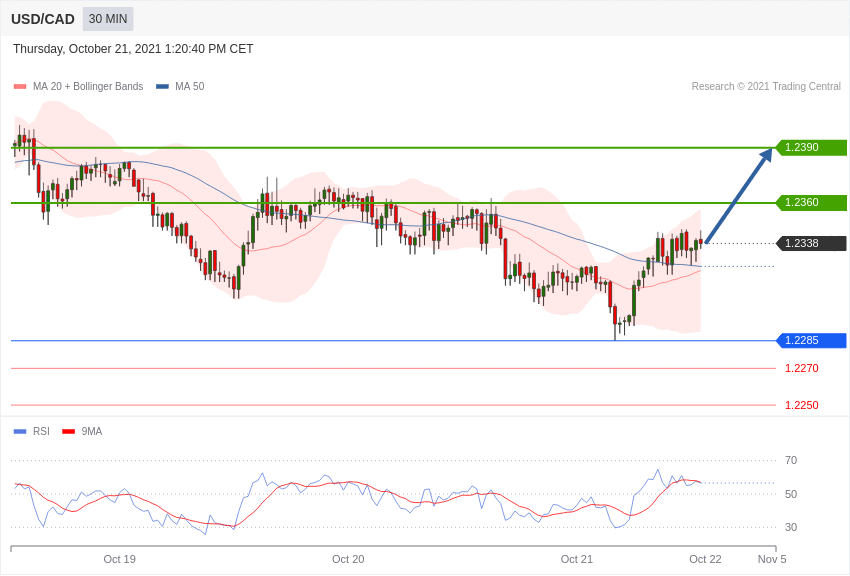
Task: Select the MA 20 + Bollinger Bands legend label
Action: point(88,87)
